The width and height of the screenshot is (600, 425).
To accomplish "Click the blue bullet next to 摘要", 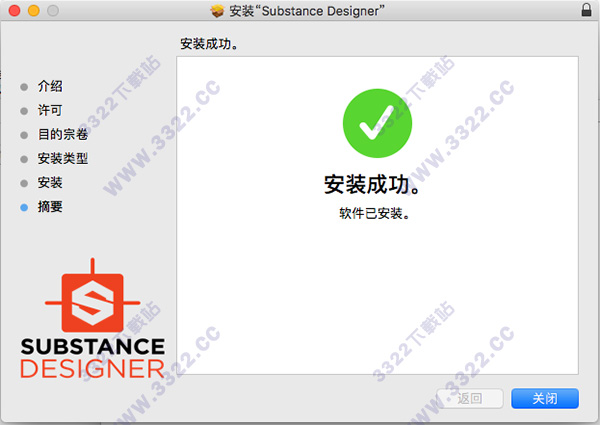I will tap(24, 207).
